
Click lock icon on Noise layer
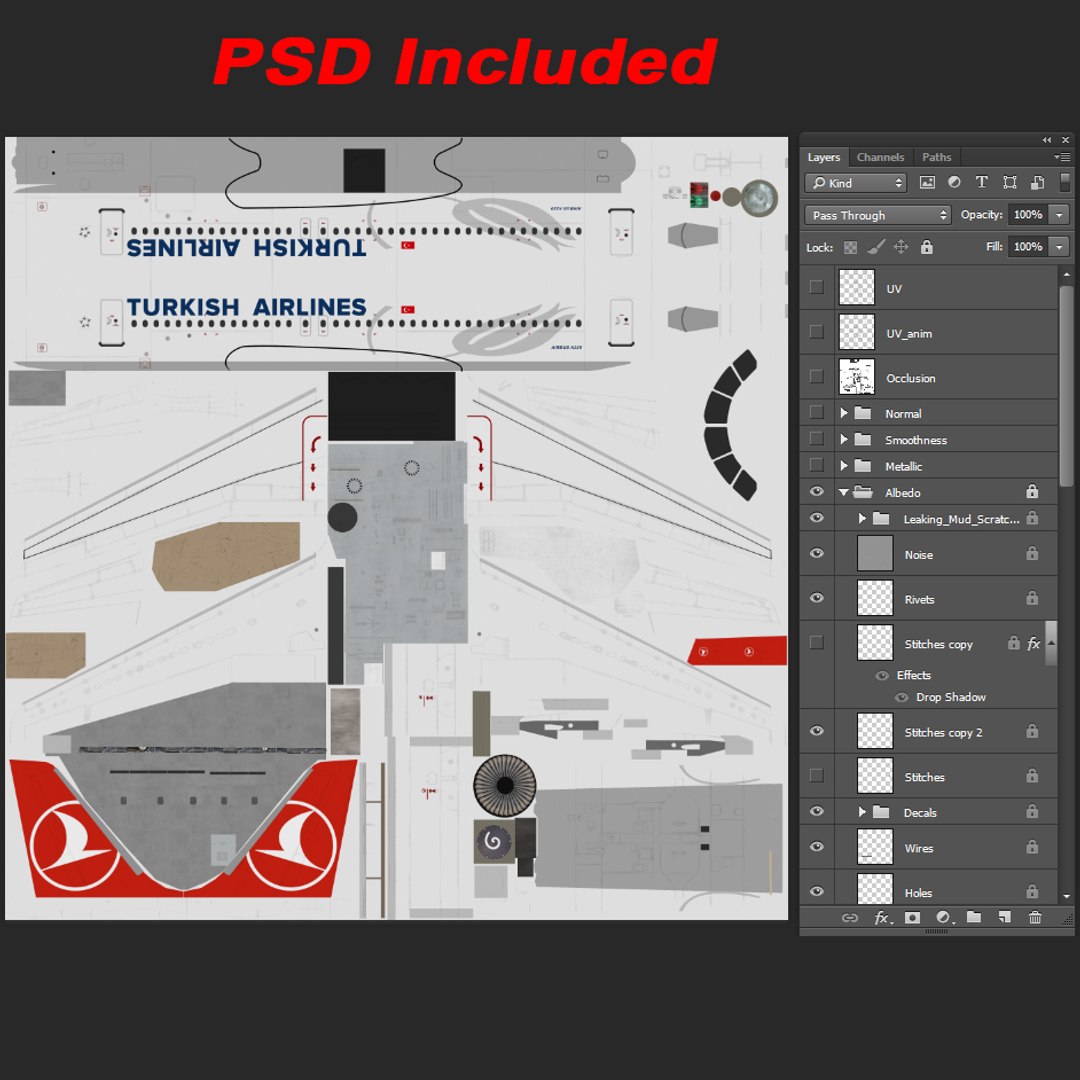click(x=1031, y=553)
